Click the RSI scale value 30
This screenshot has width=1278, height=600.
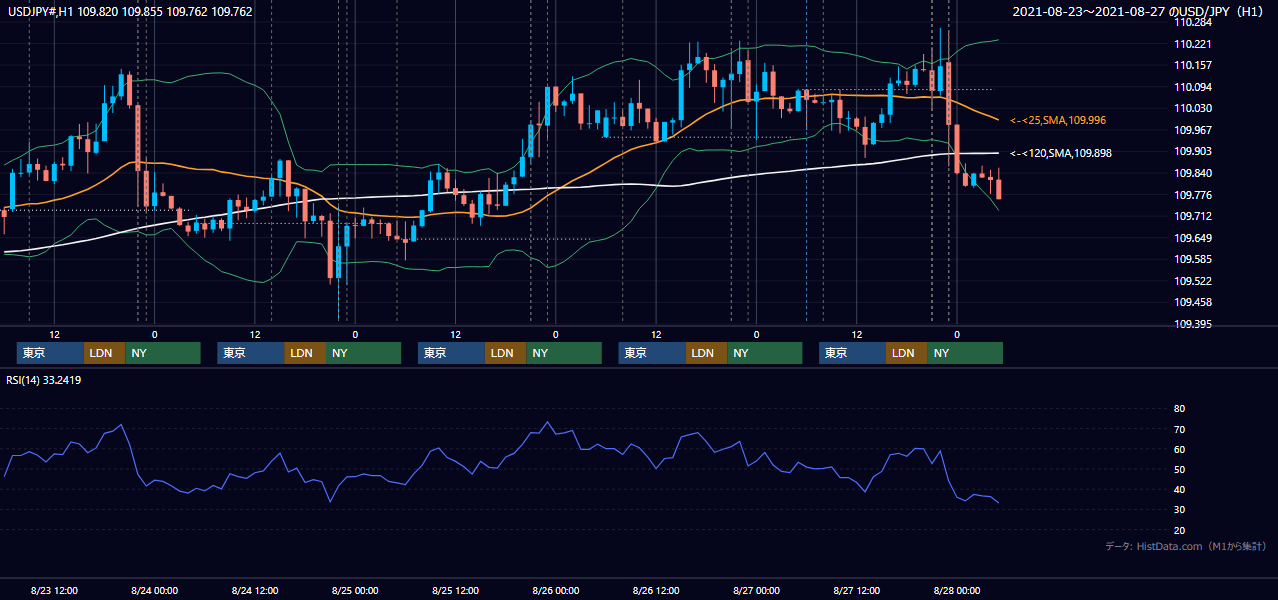[1179, 510]
